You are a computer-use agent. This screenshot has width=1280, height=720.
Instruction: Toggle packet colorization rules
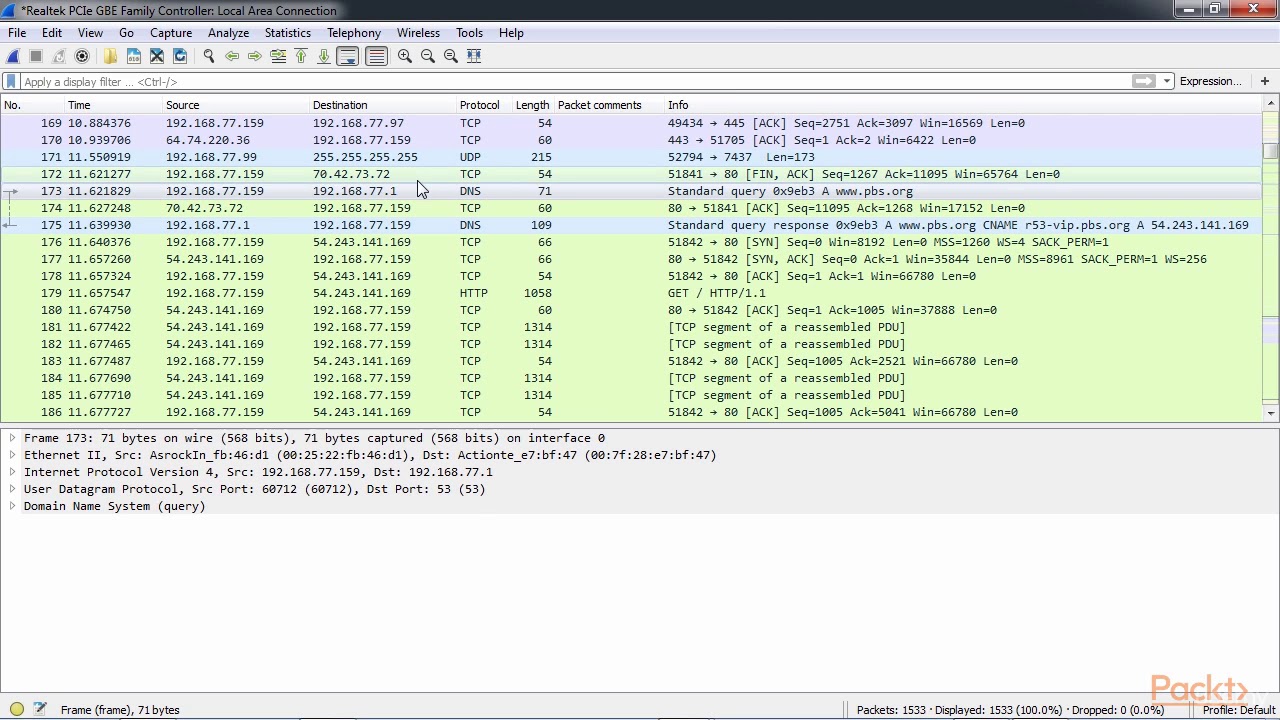tap(376, 56)
